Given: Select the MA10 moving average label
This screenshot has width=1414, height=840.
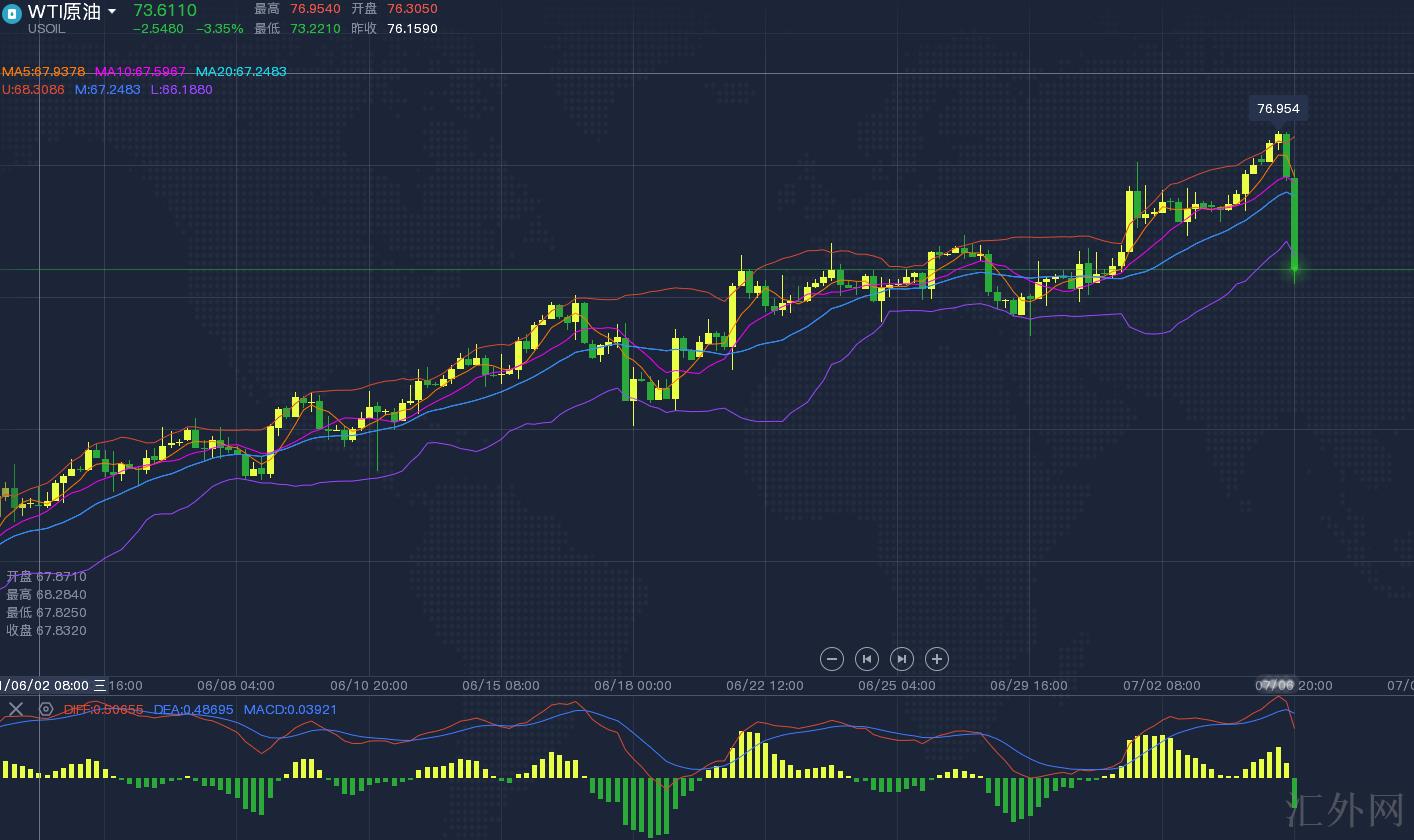Looking at the screenshot, I should [x=140, y=72].
